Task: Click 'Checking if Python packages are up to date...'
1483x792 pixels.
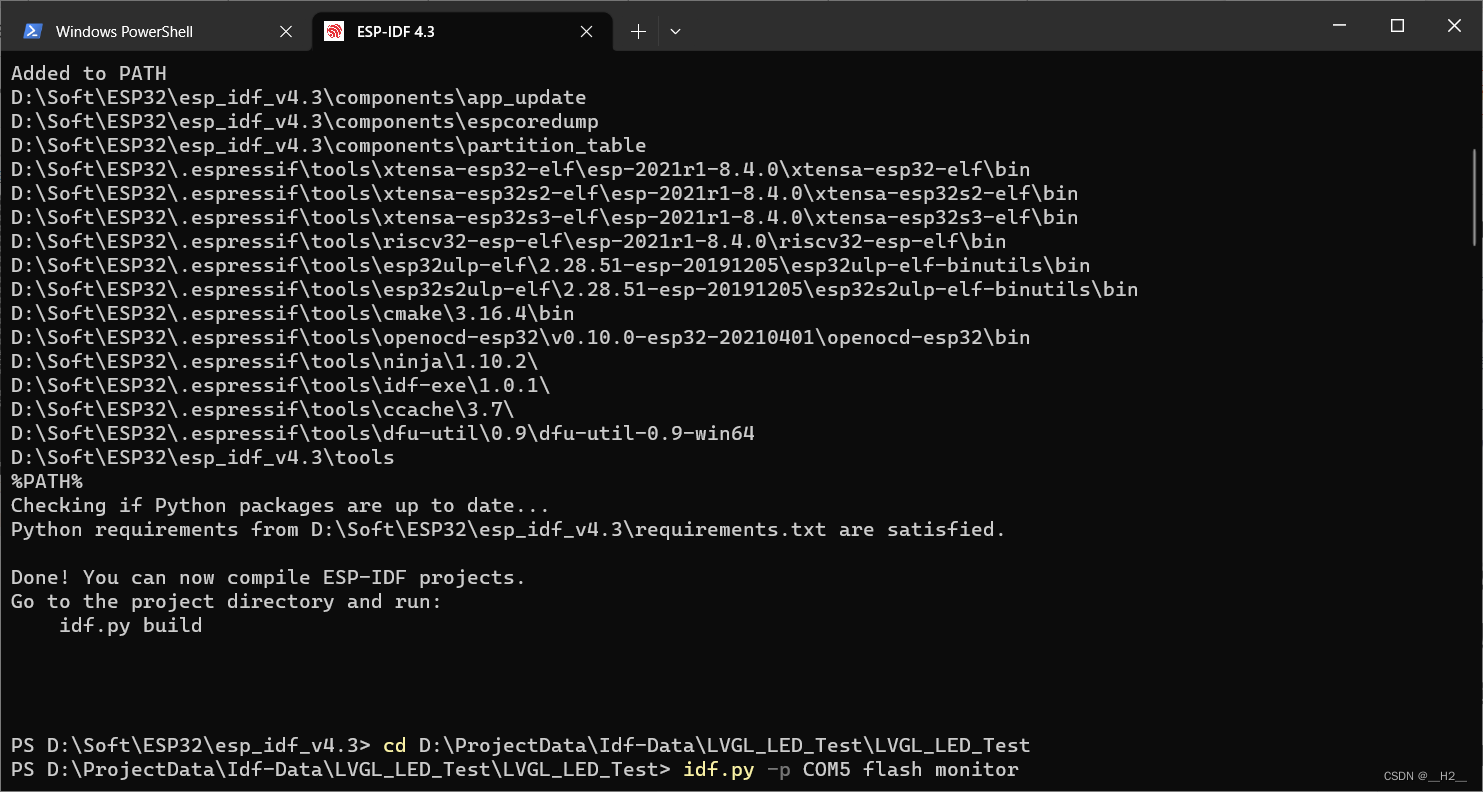Action: click(x=281, y=505)
